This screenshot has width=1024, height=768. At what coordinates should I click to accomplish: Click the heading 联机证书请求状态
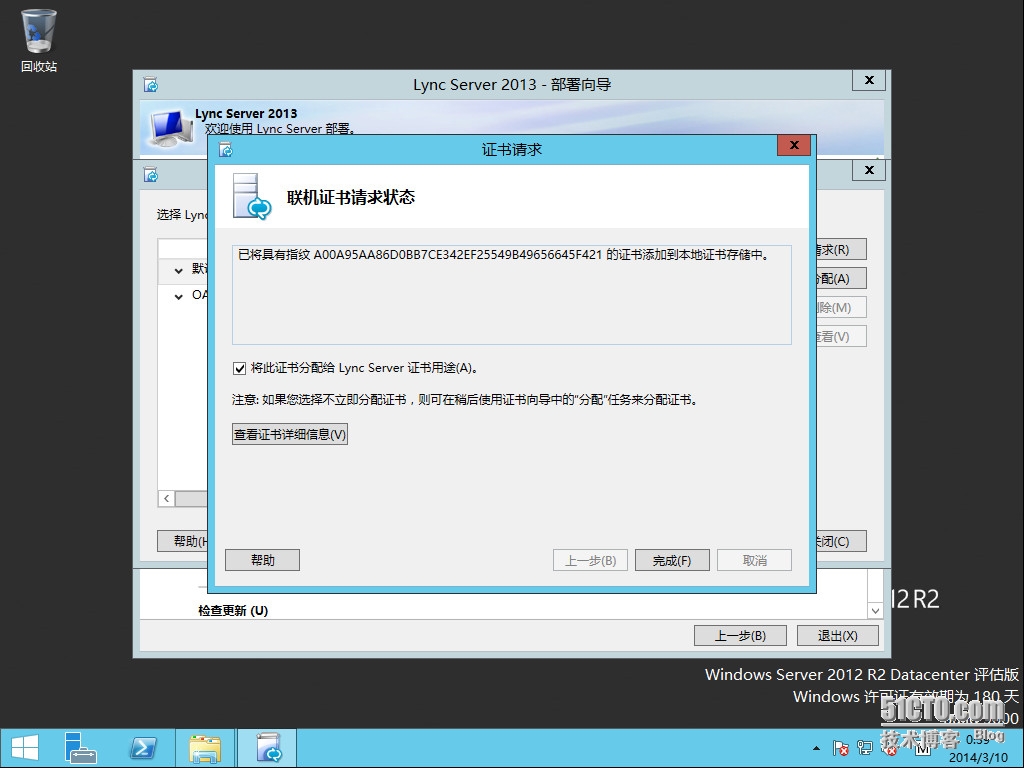pos(351,197)
